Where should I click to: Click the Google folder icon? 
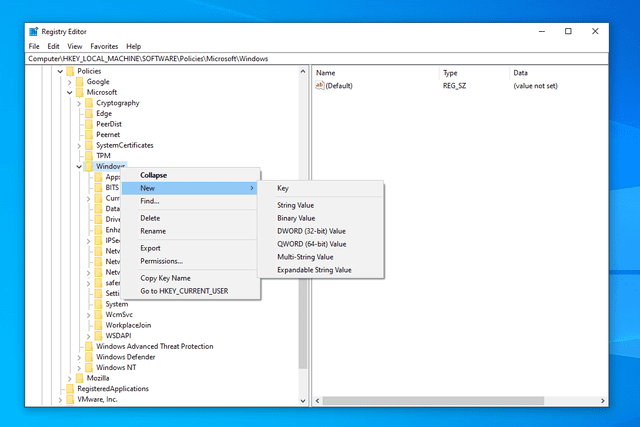coord(80,82)
